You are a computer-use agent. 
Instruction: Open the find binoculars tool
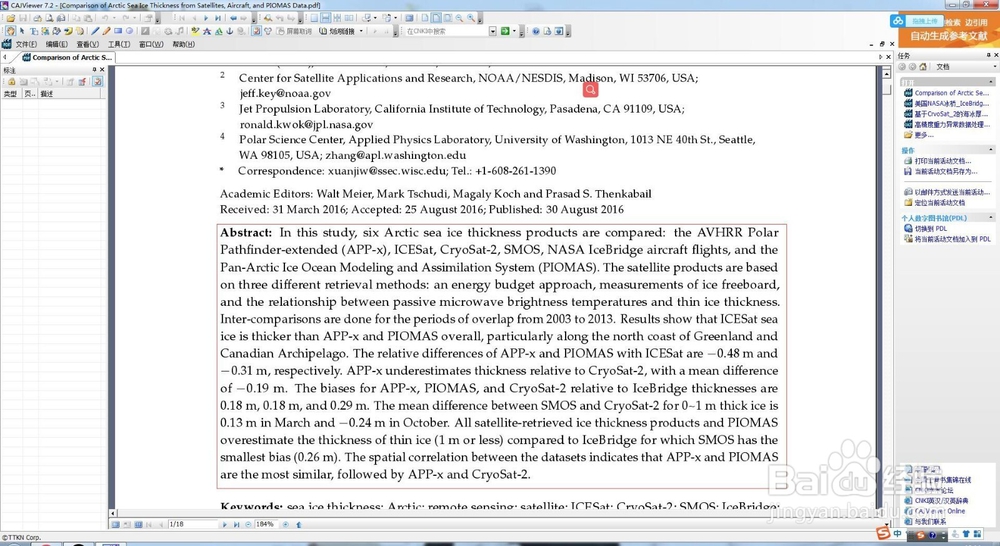[x=268, y=18]
